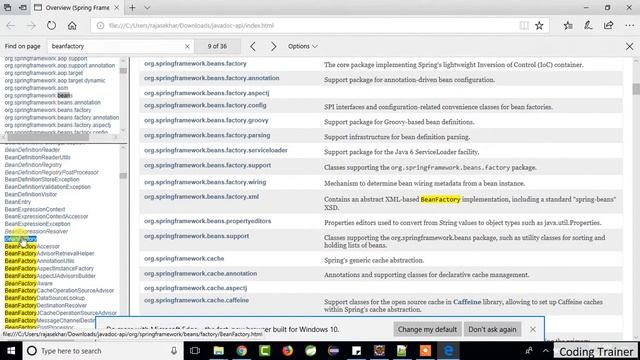Open org.springframework.beans.factory.annotation link in table
Image resolution: width=640 pixels, height=360 pixels.
click(211, 78)
